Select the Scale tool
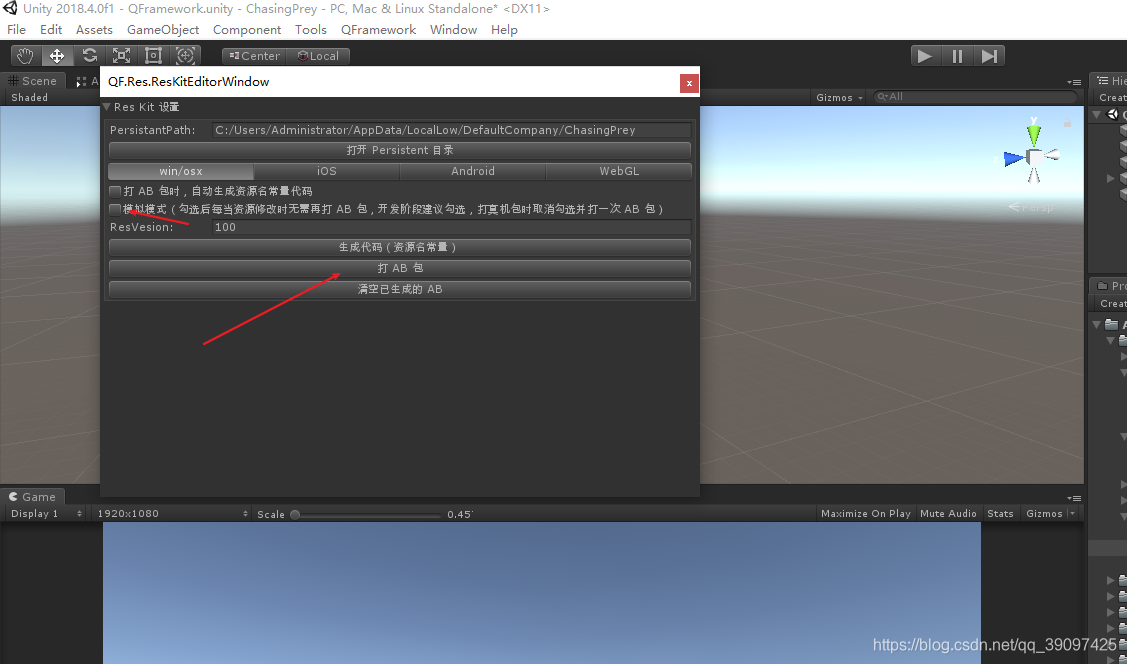1127x664 pixels. pyautogui.click(x=121, y=55)
